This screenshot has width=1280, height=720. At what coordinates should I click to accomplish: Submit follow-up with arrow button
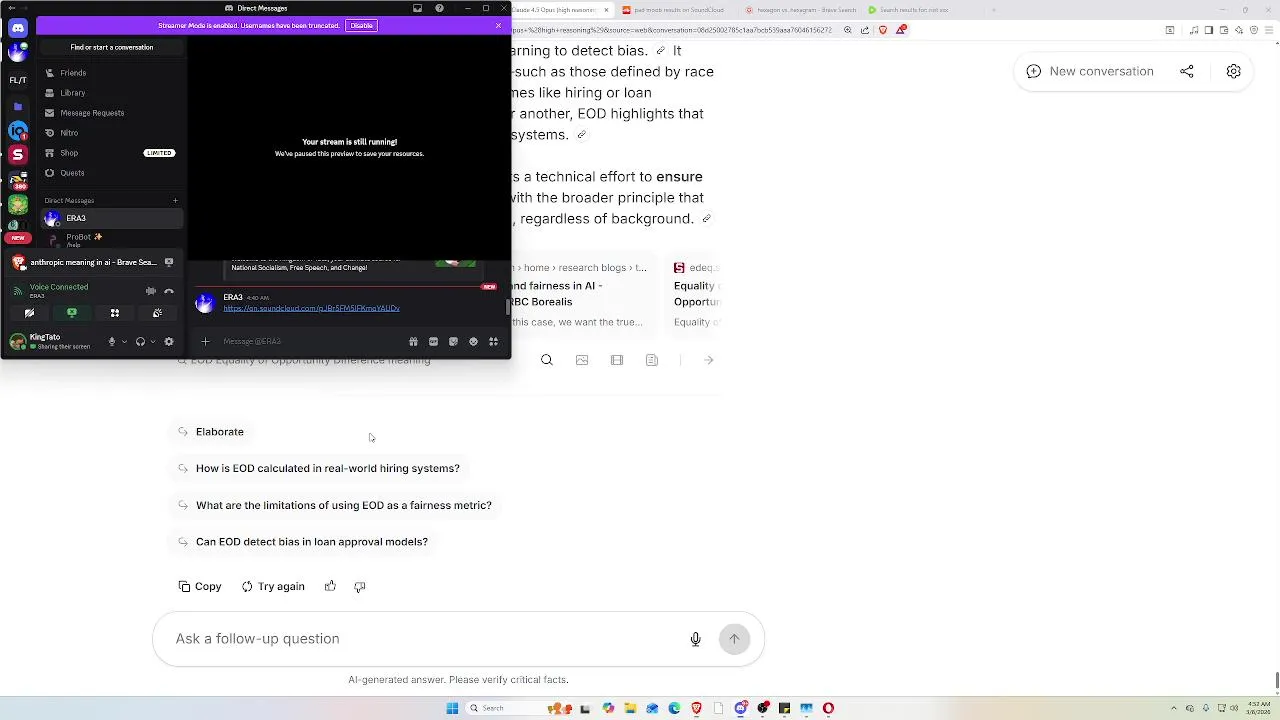tap(734, 639)
